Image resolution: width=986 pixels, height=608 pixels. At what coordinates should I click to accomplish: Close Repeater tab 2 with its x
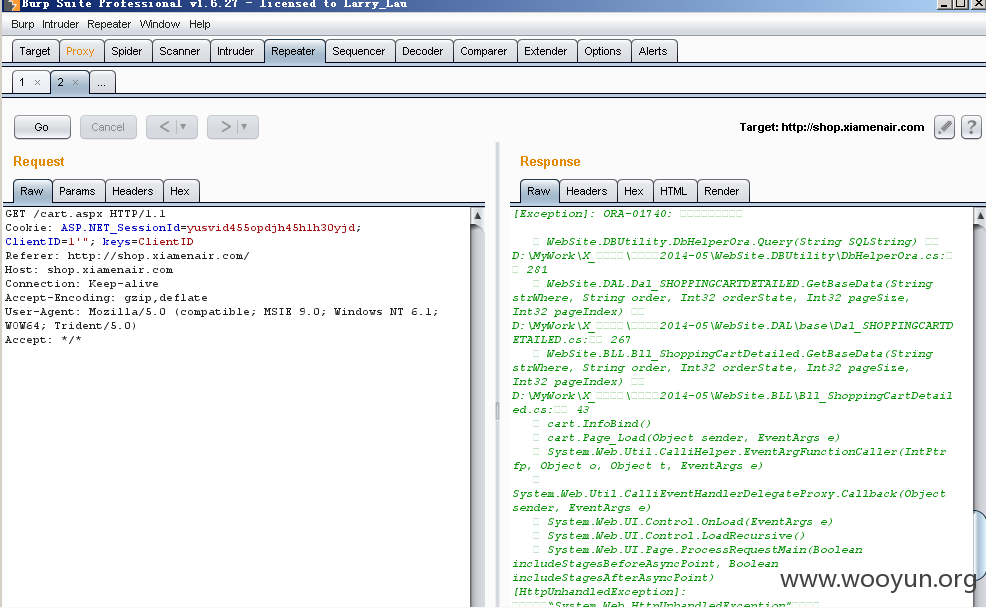point(75,82)
